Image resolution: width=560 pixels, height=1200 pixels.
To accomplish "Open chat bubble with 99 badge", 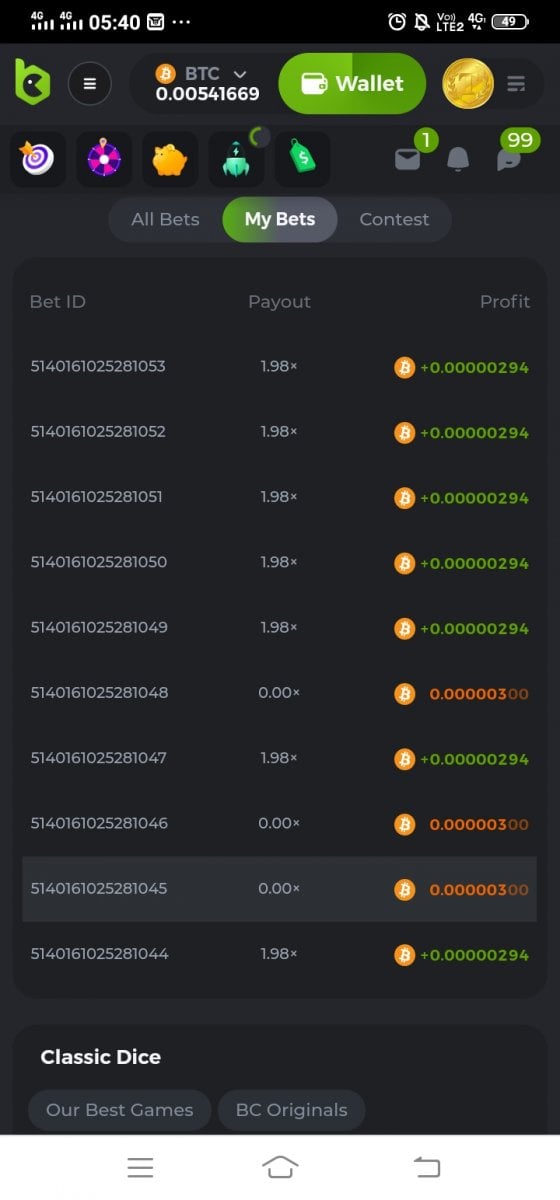I will coord(509,159).
